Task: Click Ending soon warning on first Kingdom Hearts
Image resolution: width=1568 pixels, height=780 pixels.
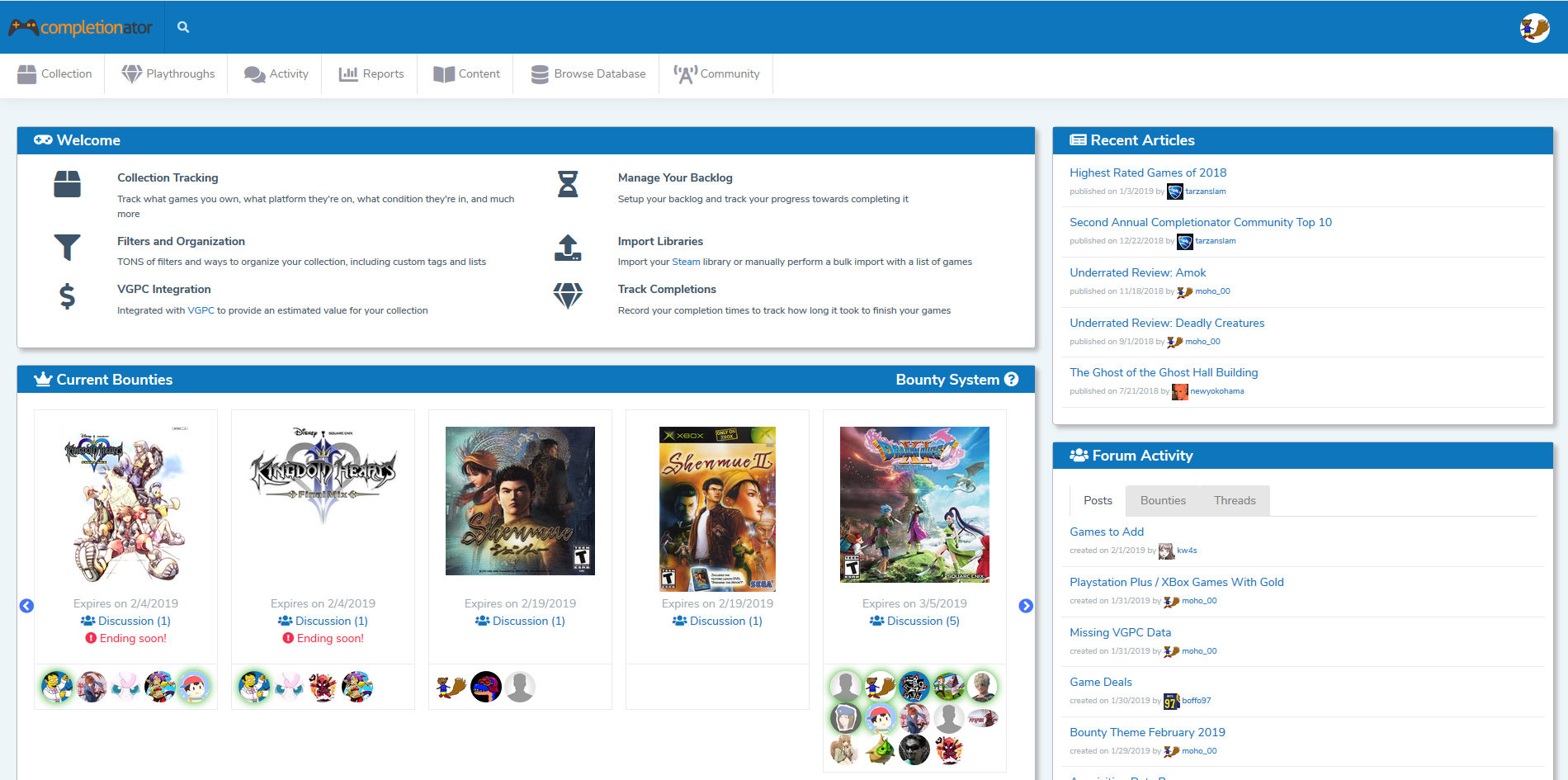Action: point(125,639)
